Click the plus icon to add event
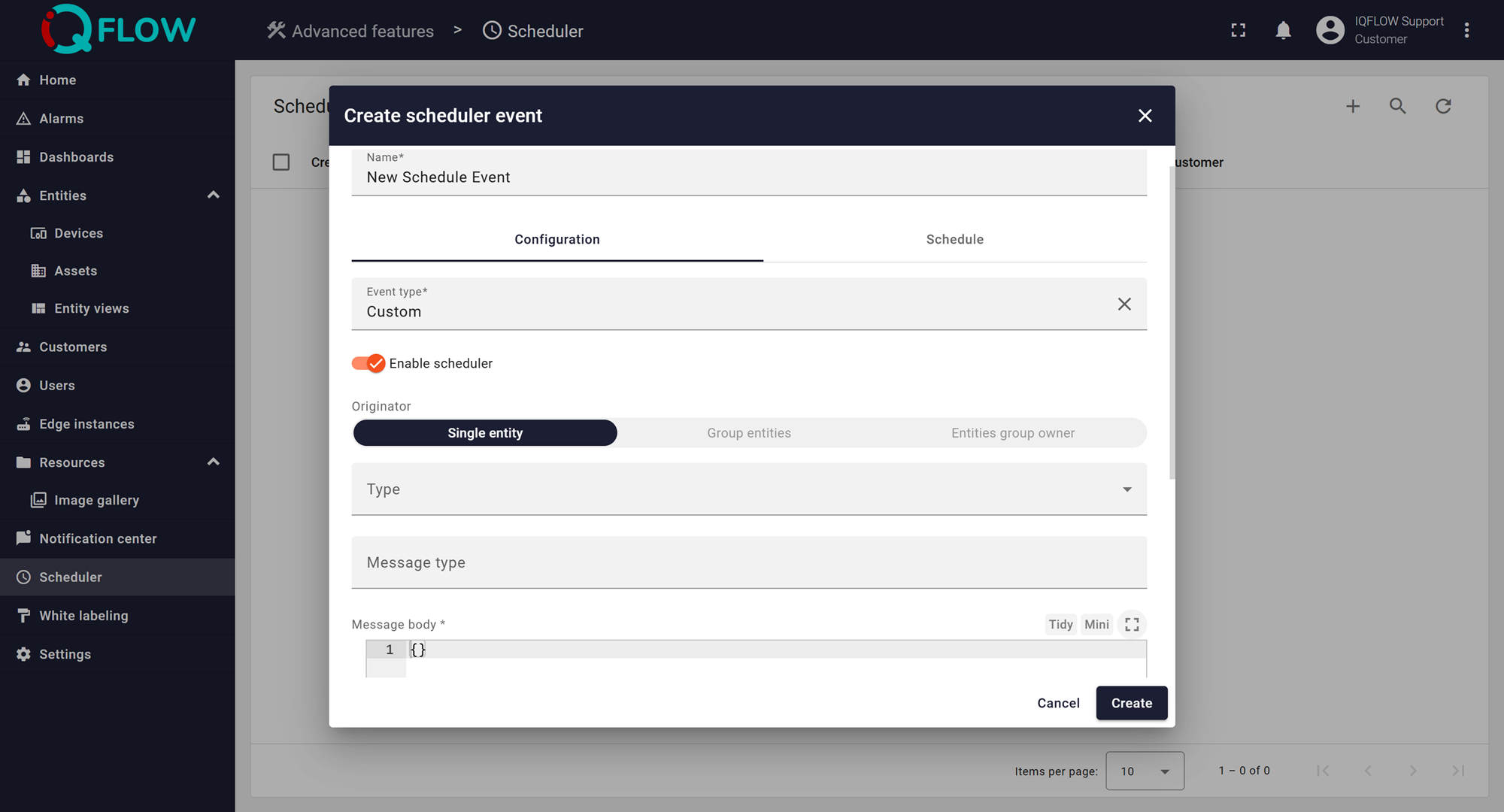 [1352, 106]
